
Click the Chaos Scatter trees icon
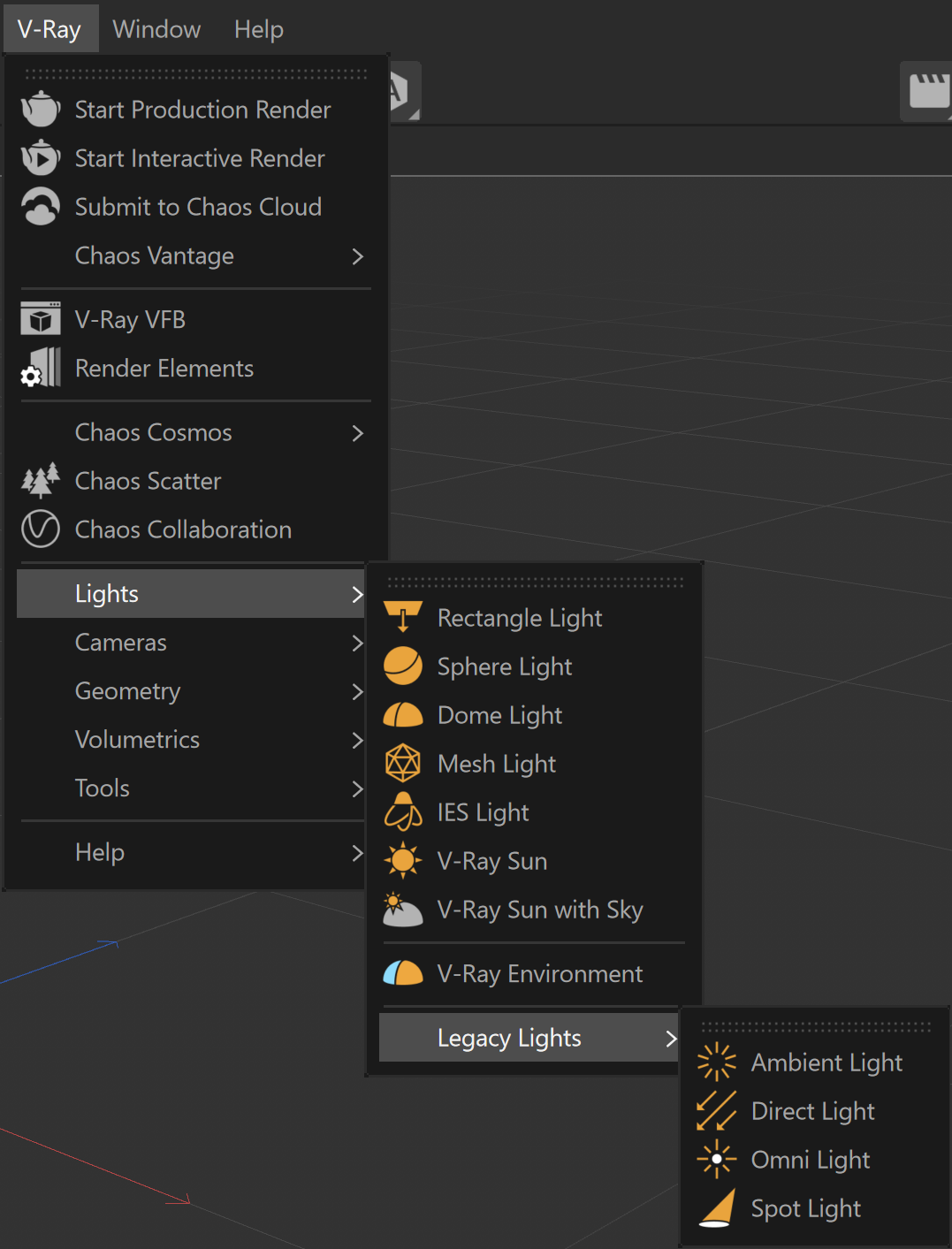41,481
